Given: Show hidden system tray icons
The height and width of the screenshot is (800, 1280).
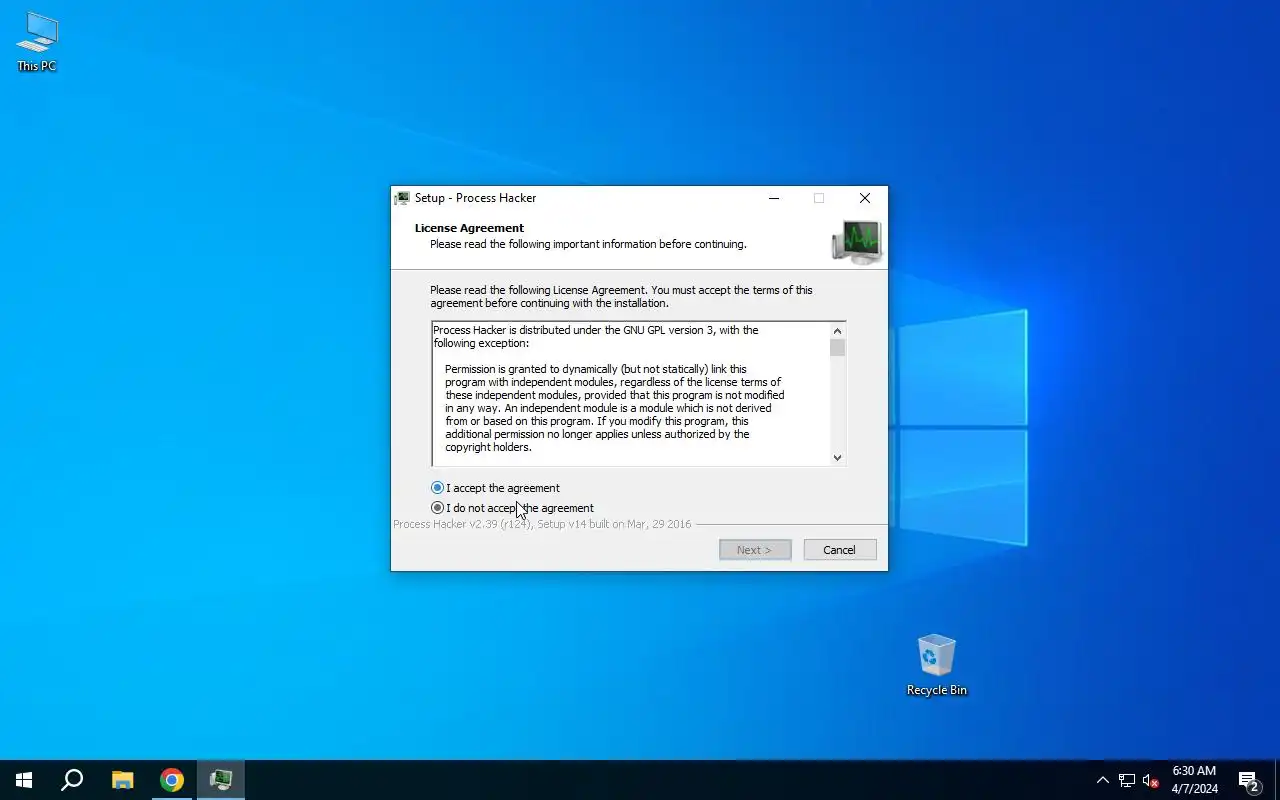Looking at the screenshot, I should [x=1102, y=780].
